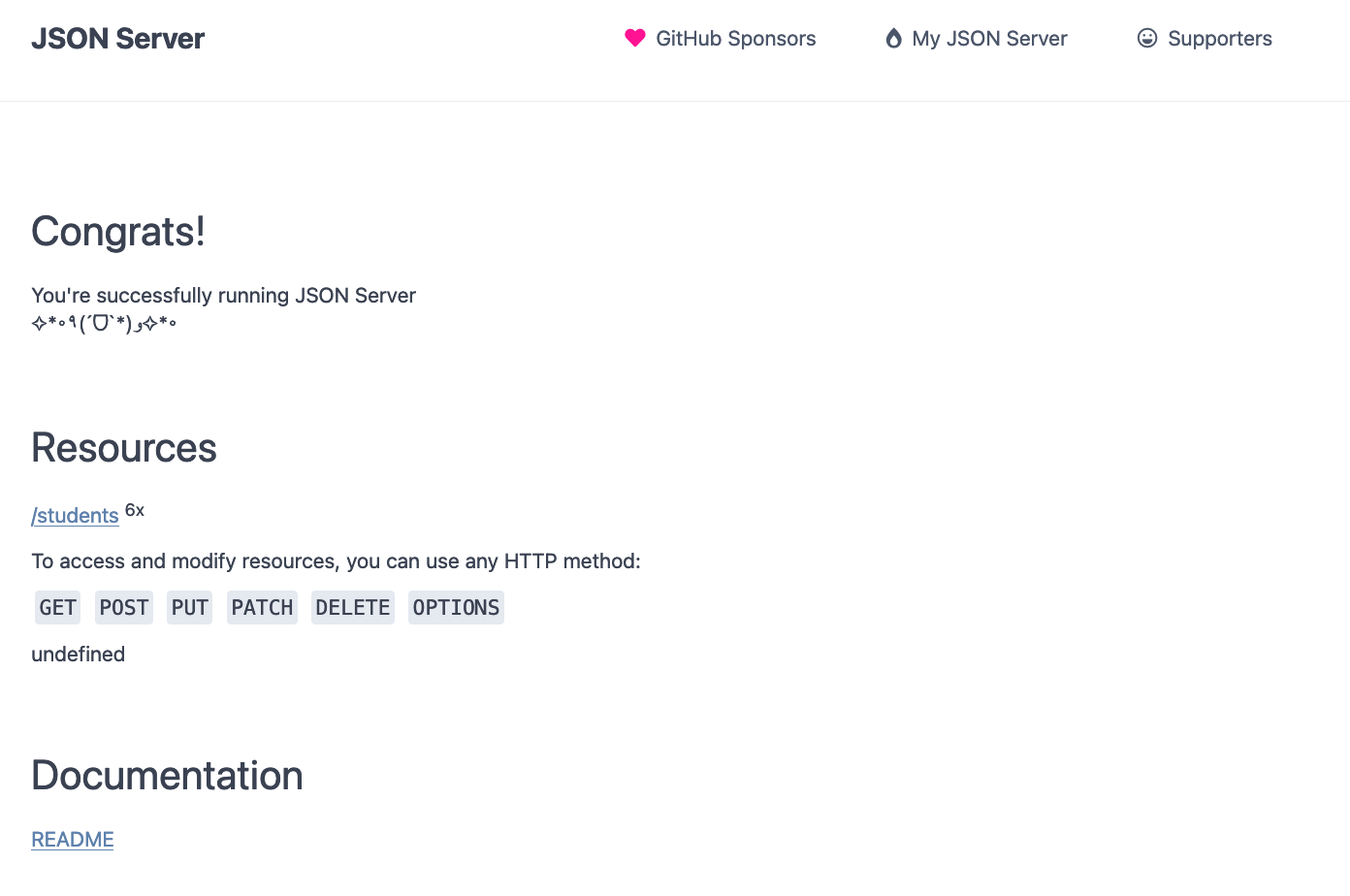This screenshot has height=896, width=1350.
Task: Click the pink heart icon
Action: (x=635, y=38)
